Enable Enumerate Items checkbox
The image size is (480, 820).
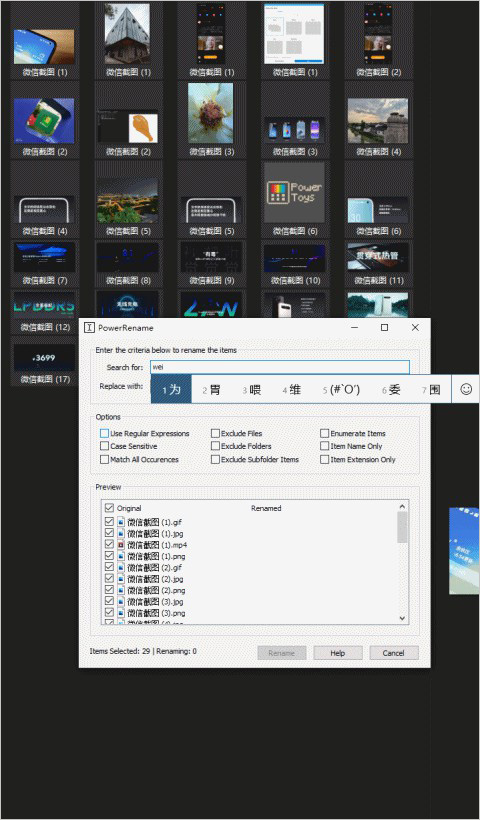tap(325, 434)
